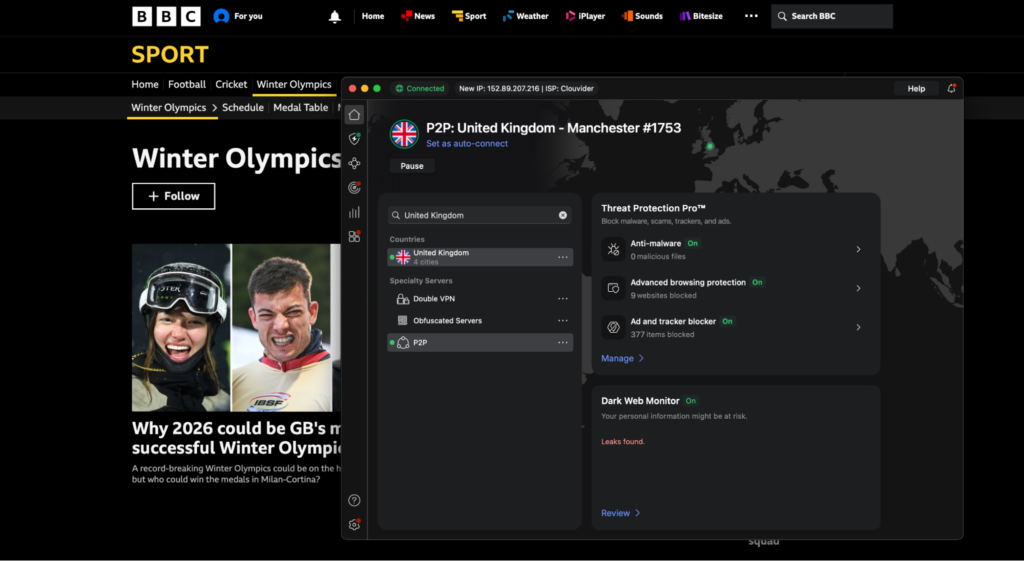The height and width of the screenshot is (561, 1024).
Task: Click the yellow SPORT heading
Action: [170, 54]
